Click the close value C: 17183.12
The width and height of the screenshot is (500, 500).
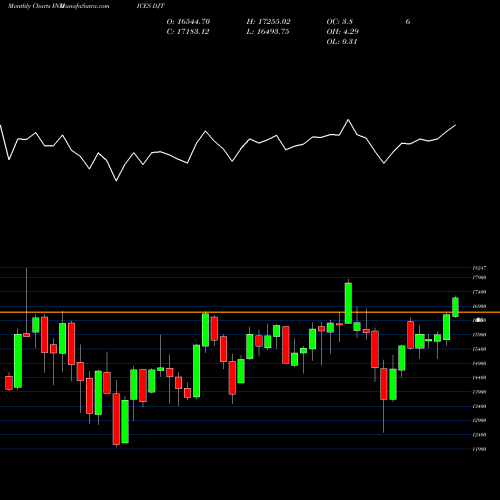(x=188, y=32)
